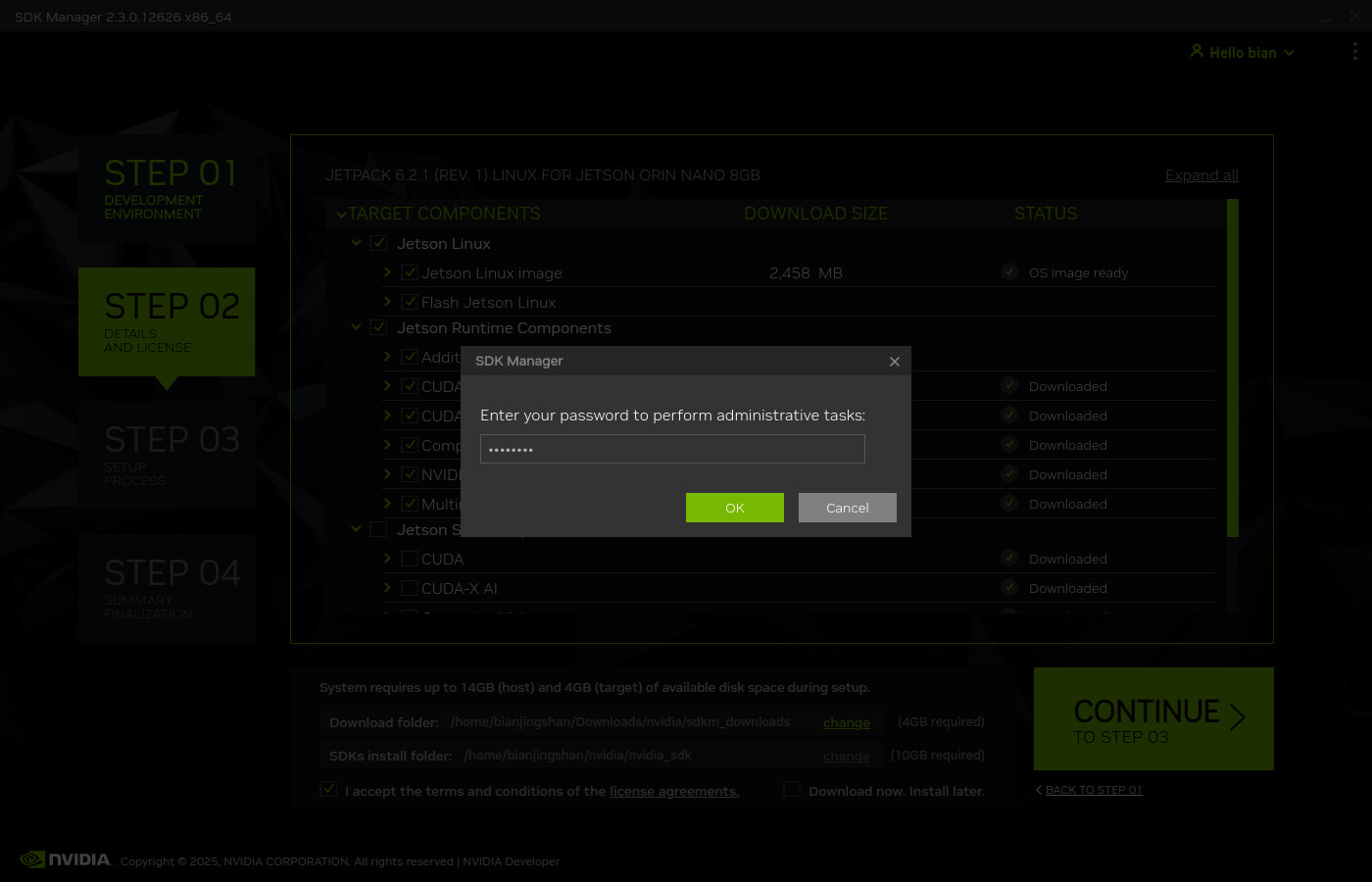Expand the Jetson Linux image row

[x=387, y=272]
